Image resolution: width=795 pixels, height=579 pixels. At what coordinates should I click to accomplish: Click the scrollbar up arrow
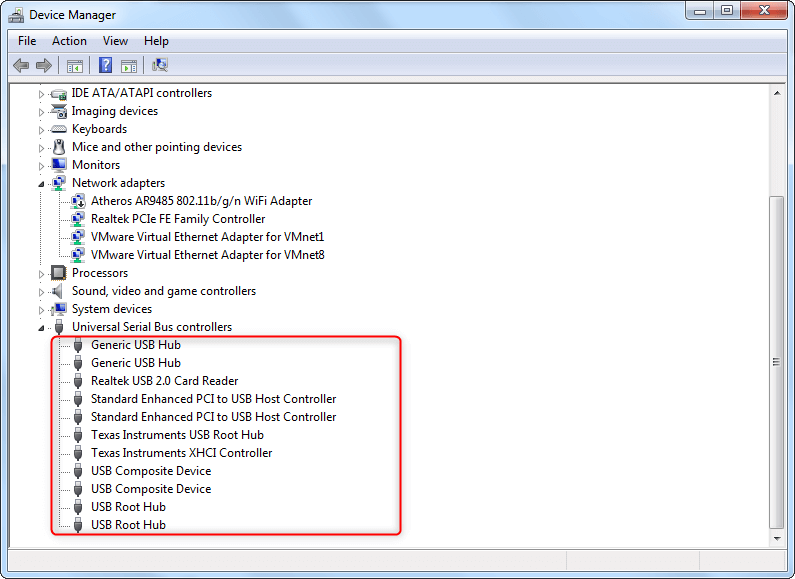777,93
